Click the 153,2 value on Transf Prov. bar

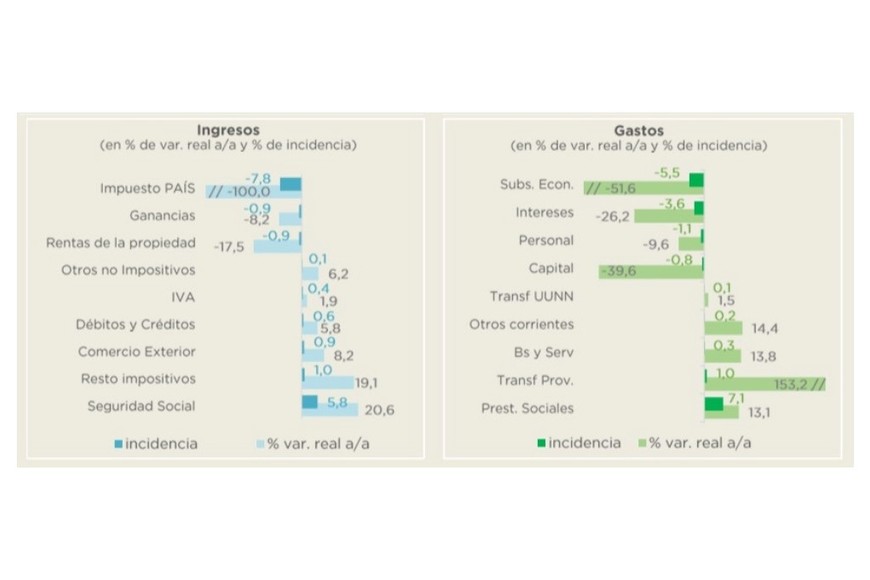tap(794, 385)
